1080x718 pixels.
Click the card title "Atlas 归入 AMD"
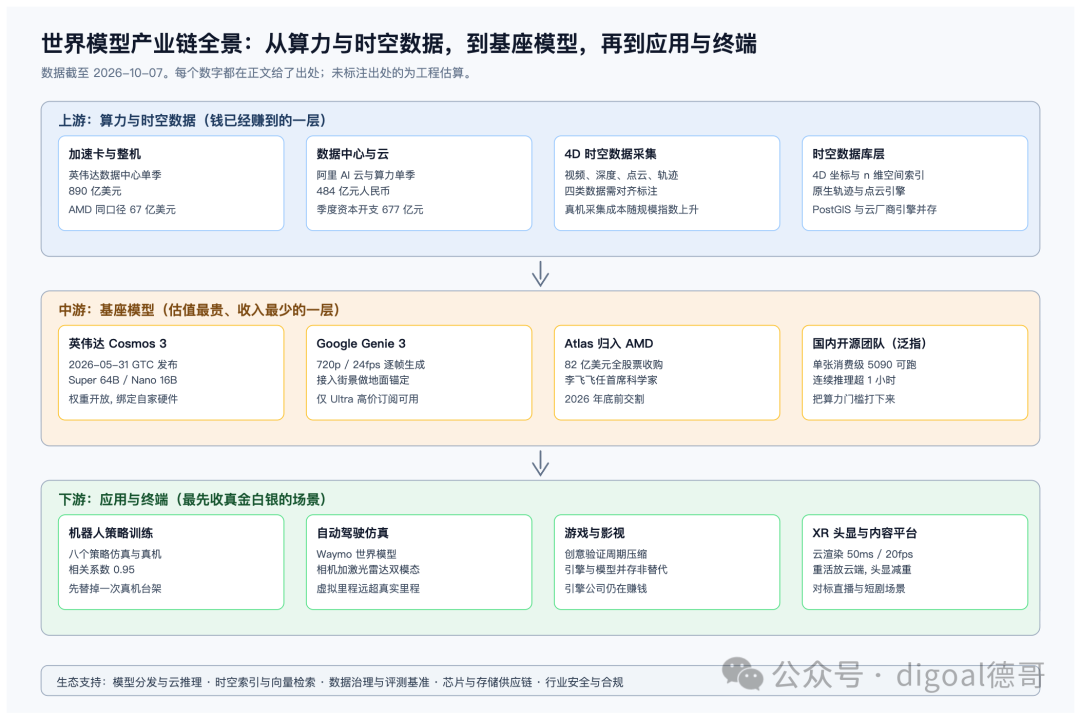pyautogui.click(x=609, y=343)
